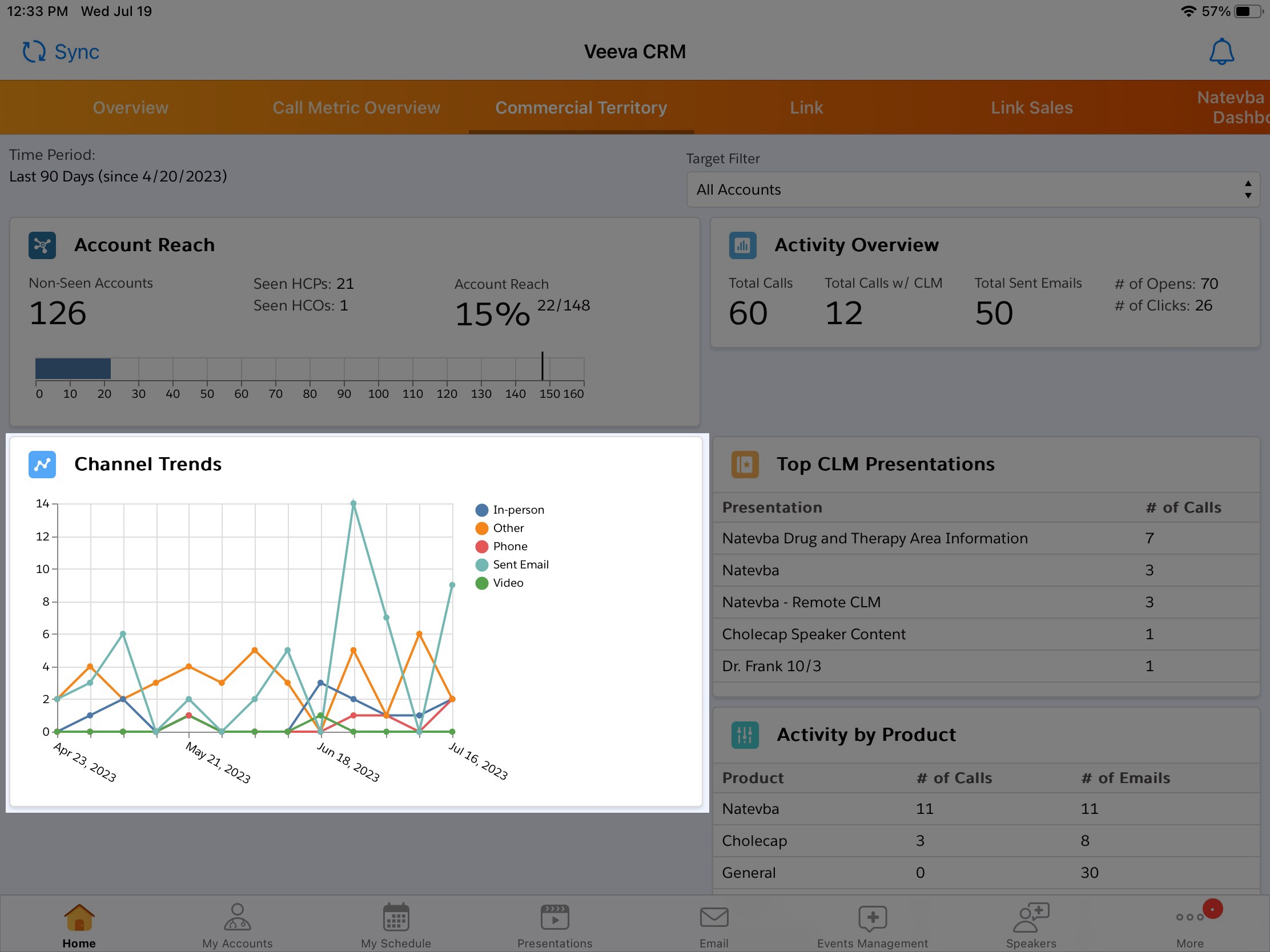Tap the Channel Trends chart icon
This screenshot has width=1270, height=952.
(42, 464)
